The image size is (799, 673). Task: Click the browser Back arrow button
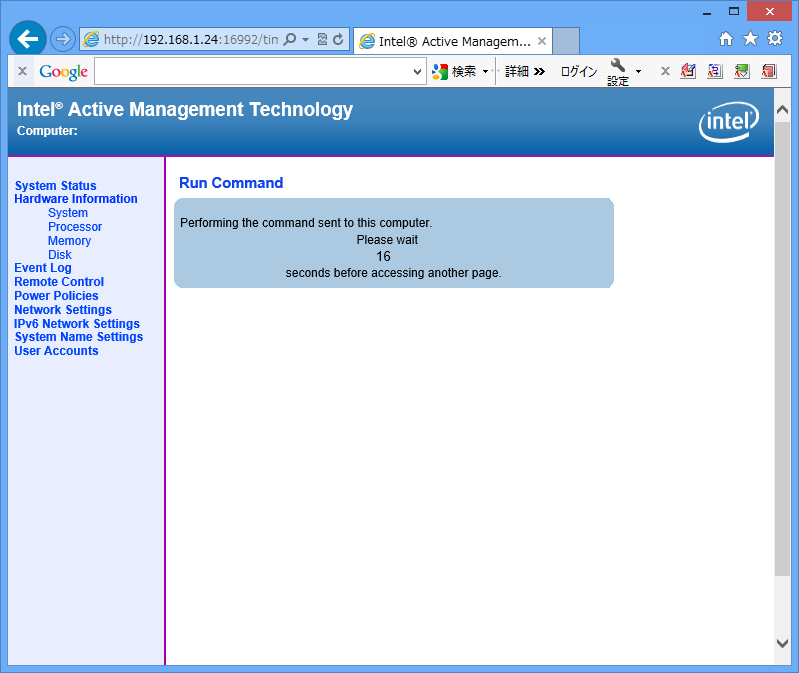click(x=28, y=39)
